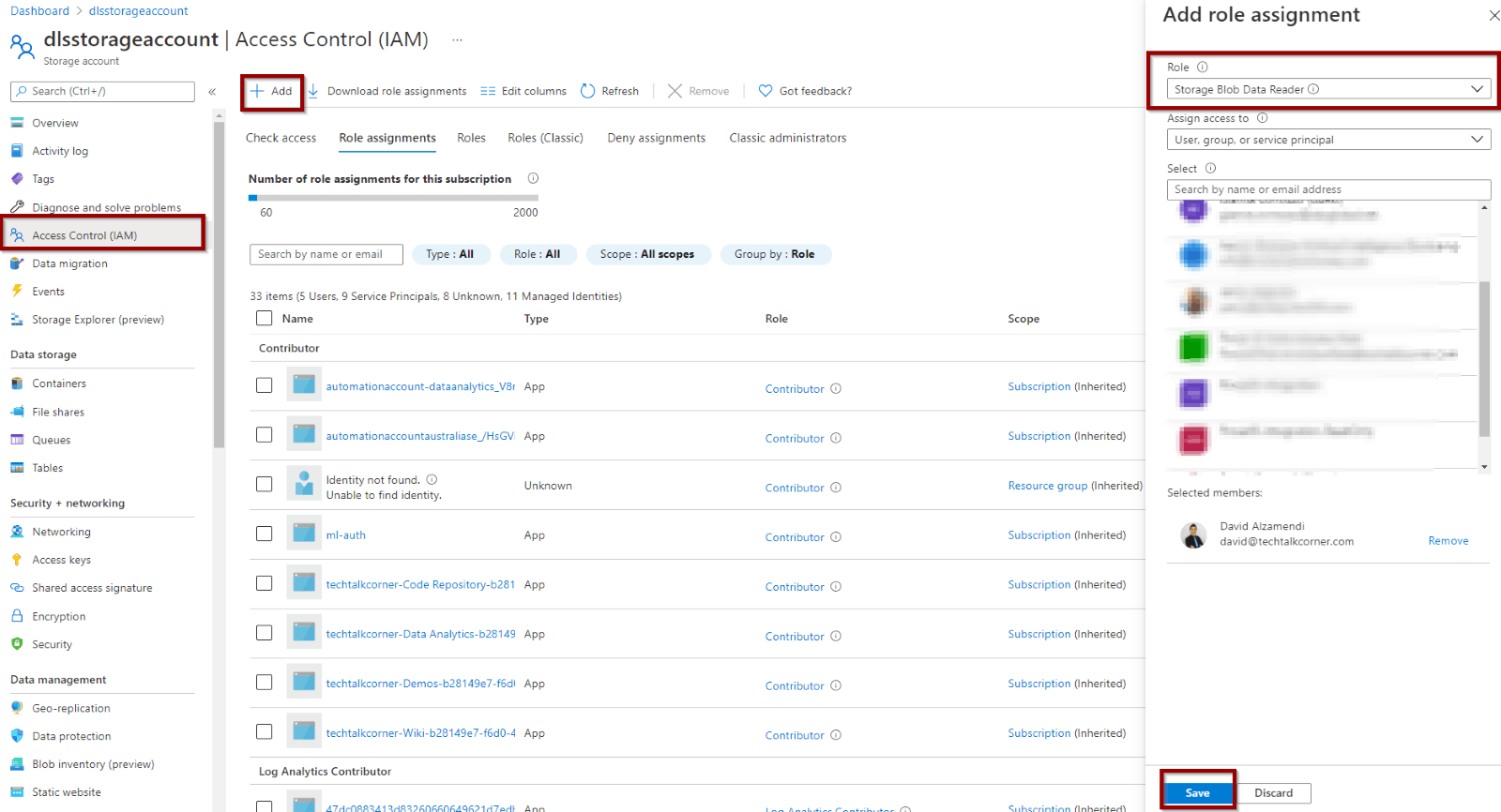Screen dimensions: 1501x812
Task: Open the Storage Explorer (preview) icon
Action: click(17, 320)
